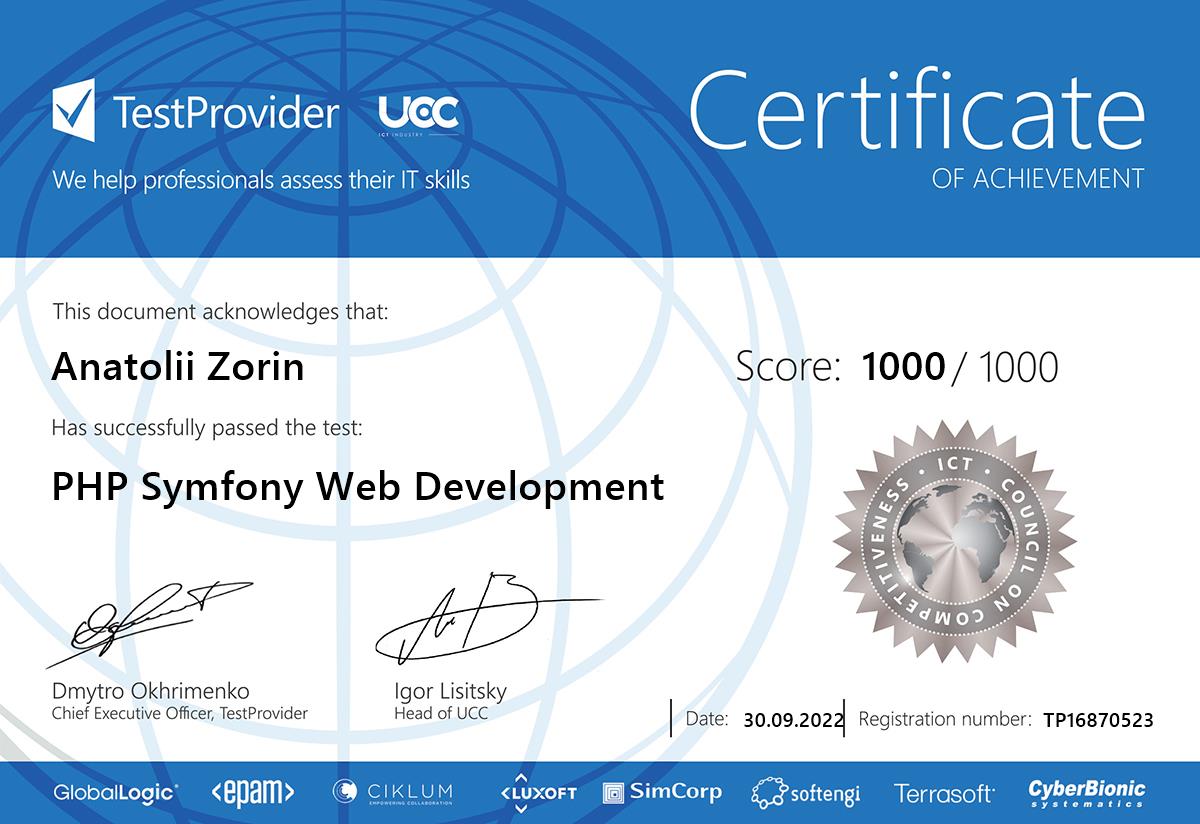Click the Terrasoft sponsor logo
This screenshot has height=824, width=1200.
pyautogui.click(x=944, y=793)
